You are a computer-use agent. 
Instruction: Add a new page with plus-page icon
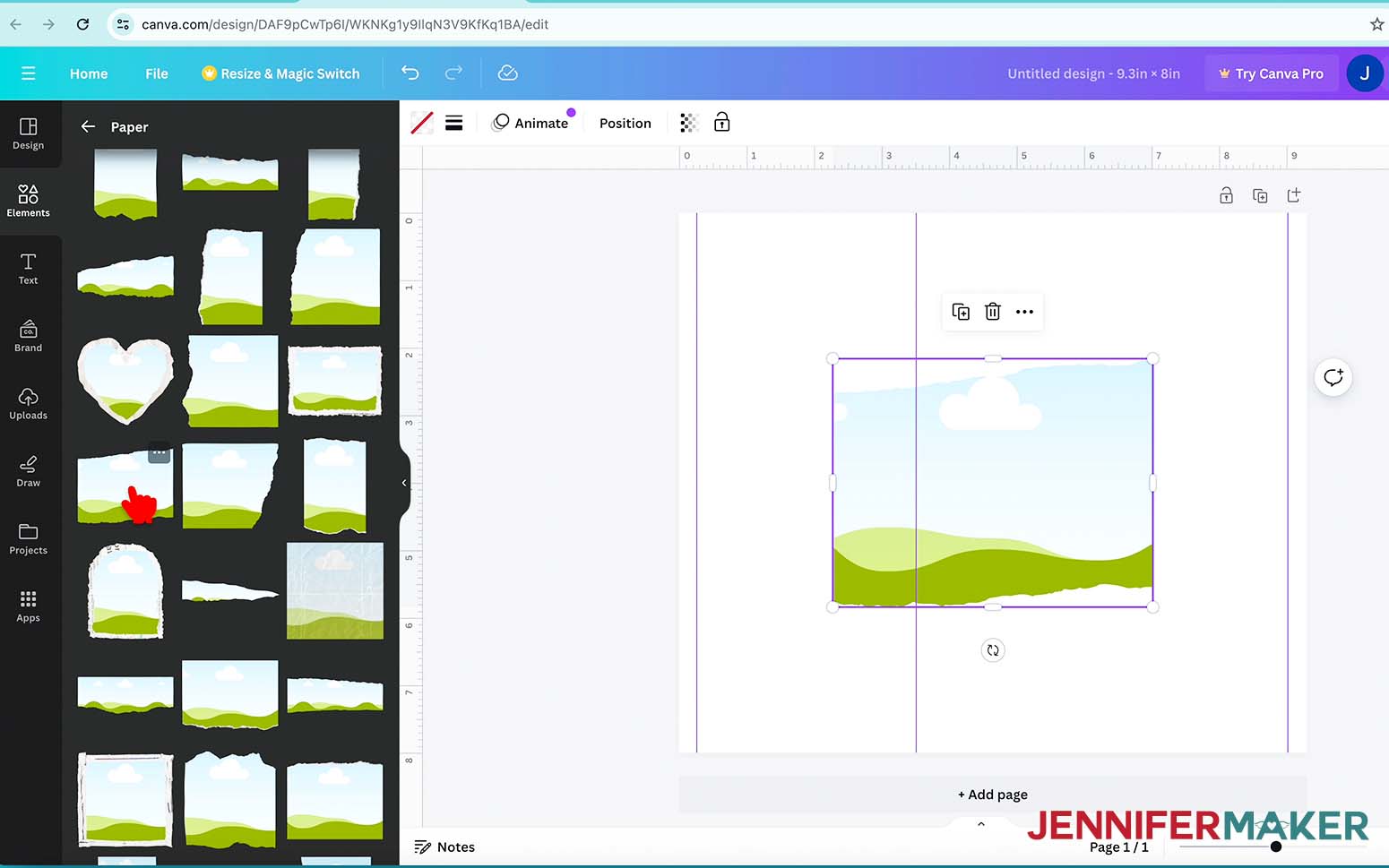(1294, 195)
